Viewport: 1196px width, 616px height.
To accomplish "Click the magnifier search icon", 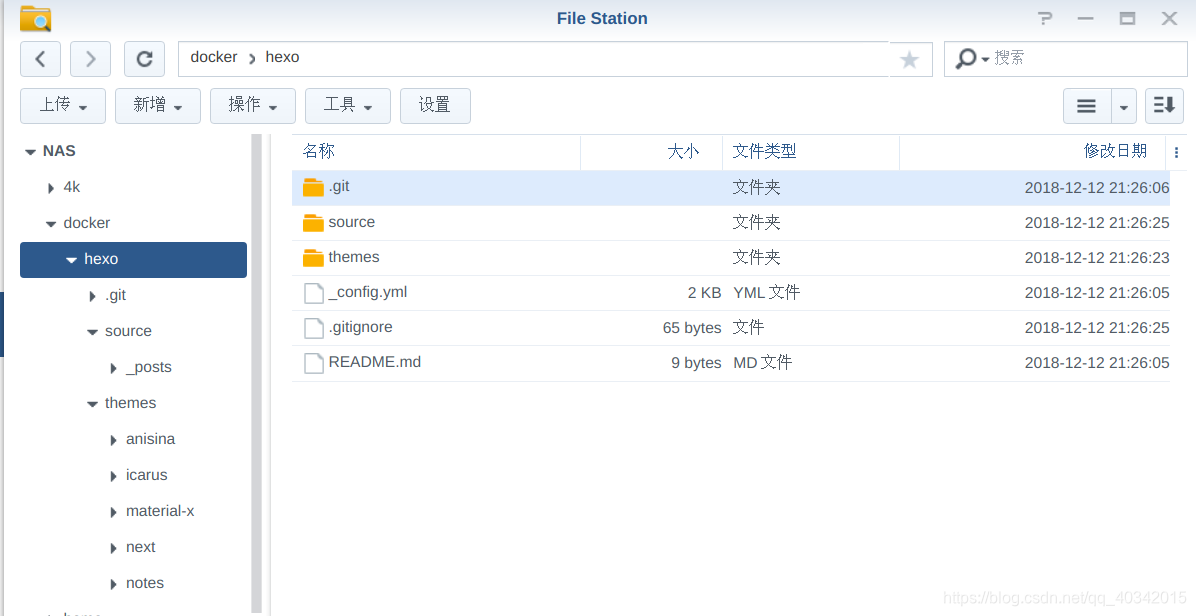I will (966, 58).
